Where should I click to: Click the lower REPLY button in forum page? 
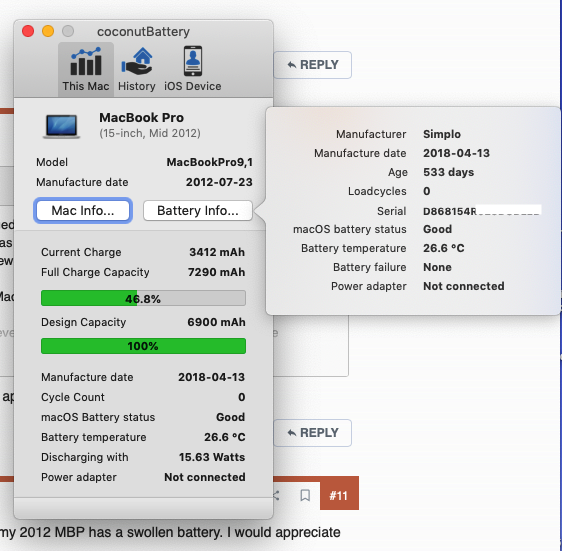tap(313, 433)
